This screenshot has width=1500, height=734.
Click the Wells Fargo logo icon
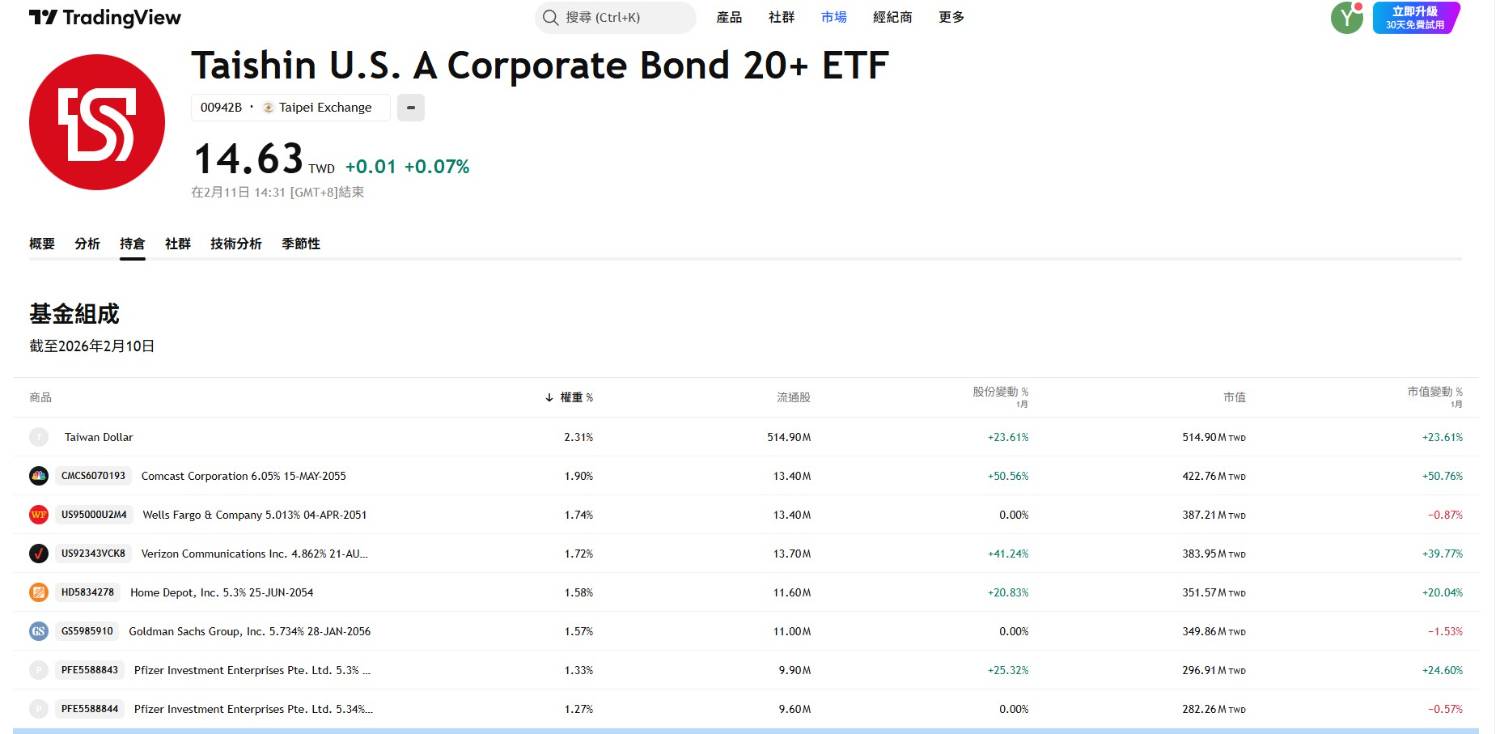(x=39, y=515)
